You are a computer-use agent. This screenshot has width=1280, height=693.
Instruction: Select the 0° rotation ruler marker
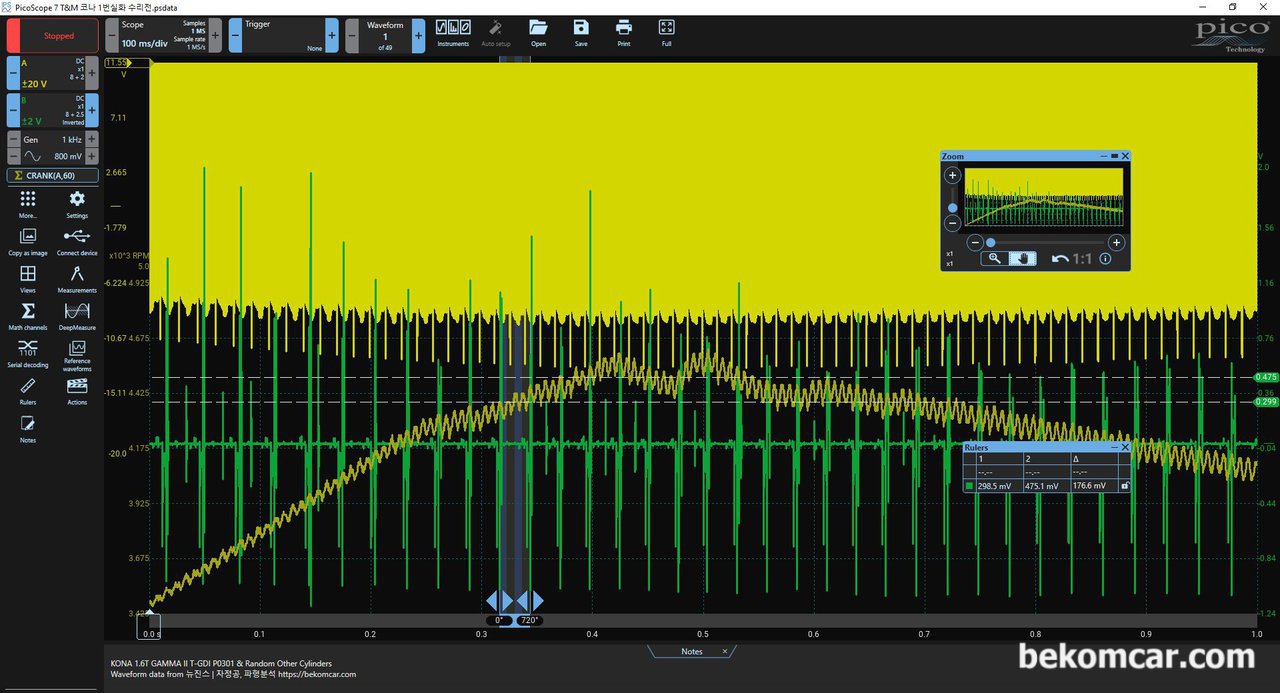tap(498, 621)
